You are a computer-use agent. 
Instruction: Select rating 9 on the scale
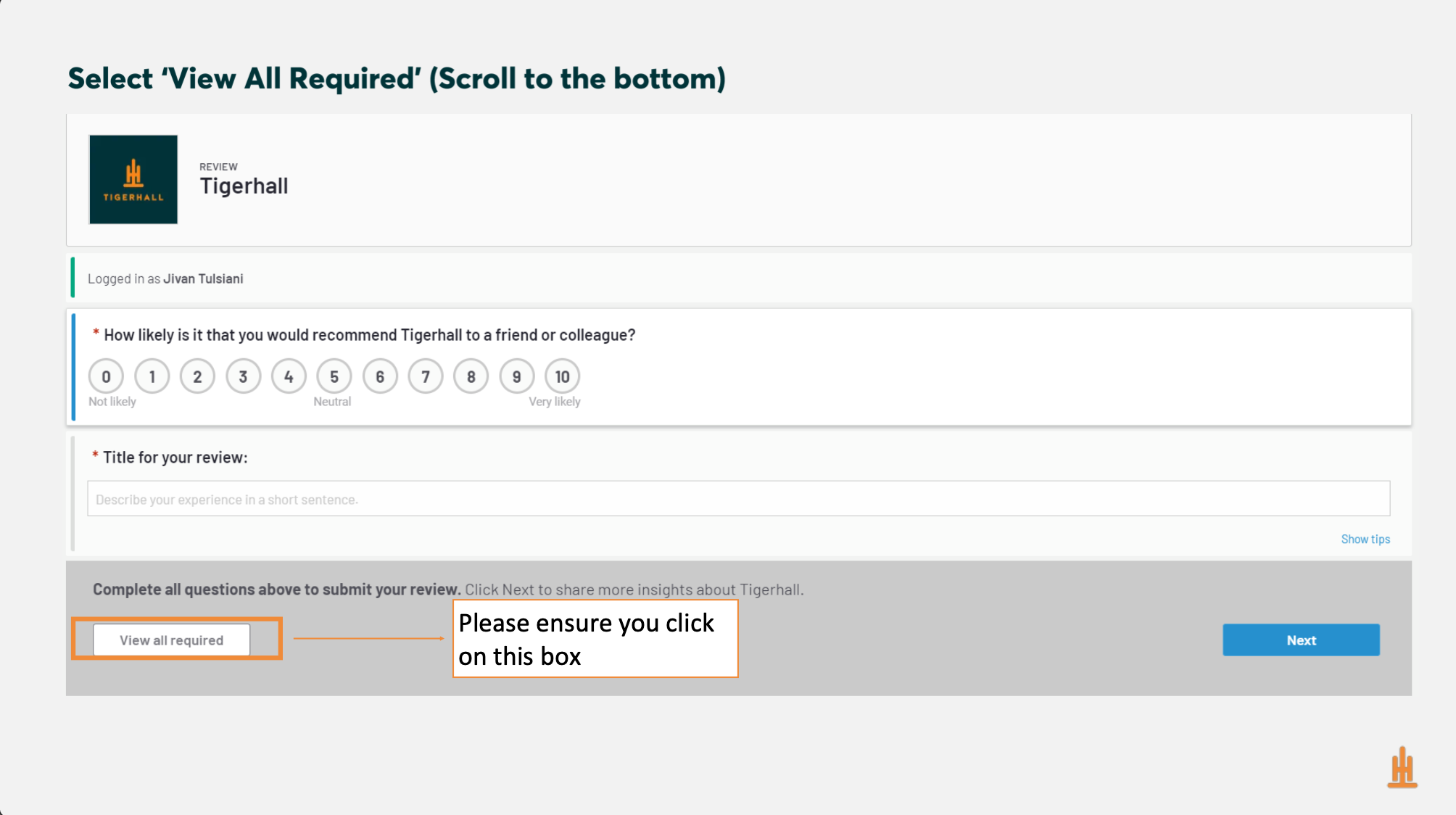(517, 376)
